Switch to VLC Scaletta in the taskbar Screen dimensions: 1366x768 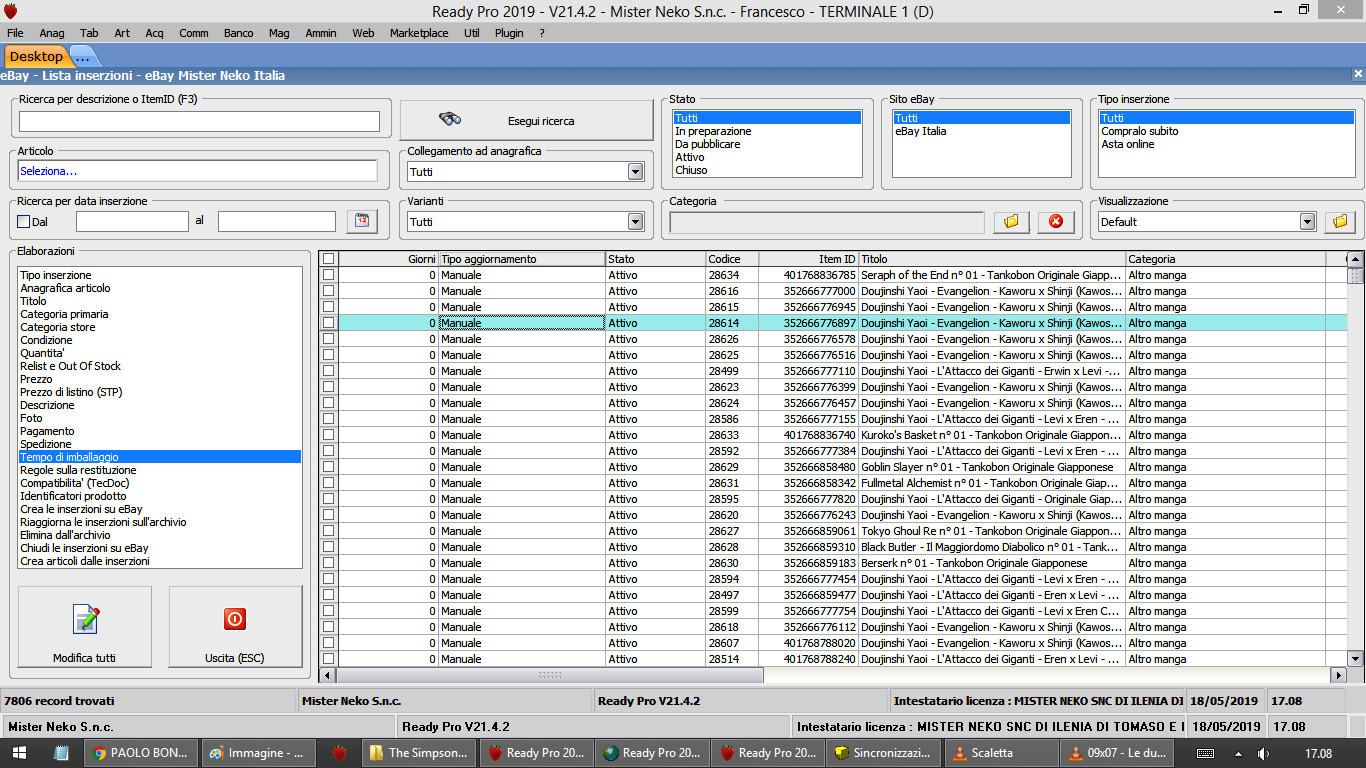pyautogui.click(x=1003, y=753)
